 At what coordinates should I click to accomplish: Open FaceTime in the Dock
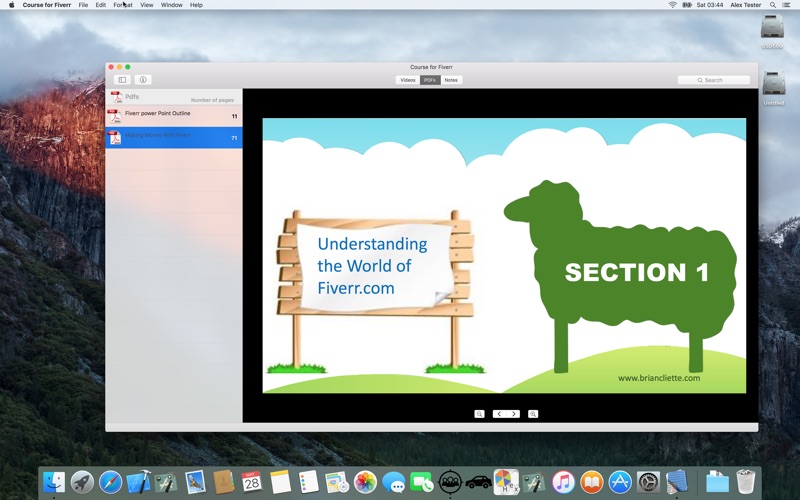422,482
